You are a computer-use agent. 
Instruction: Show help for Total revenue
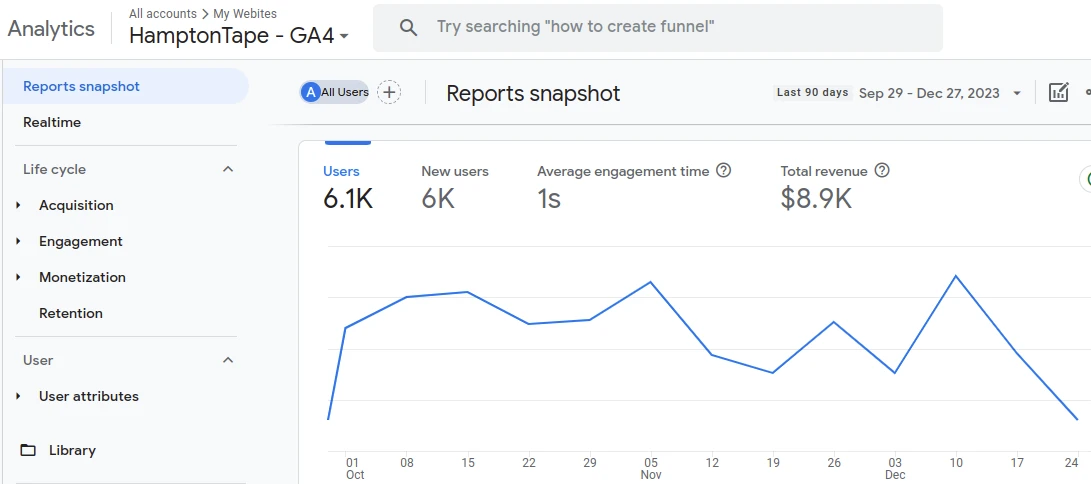(882, 170)
